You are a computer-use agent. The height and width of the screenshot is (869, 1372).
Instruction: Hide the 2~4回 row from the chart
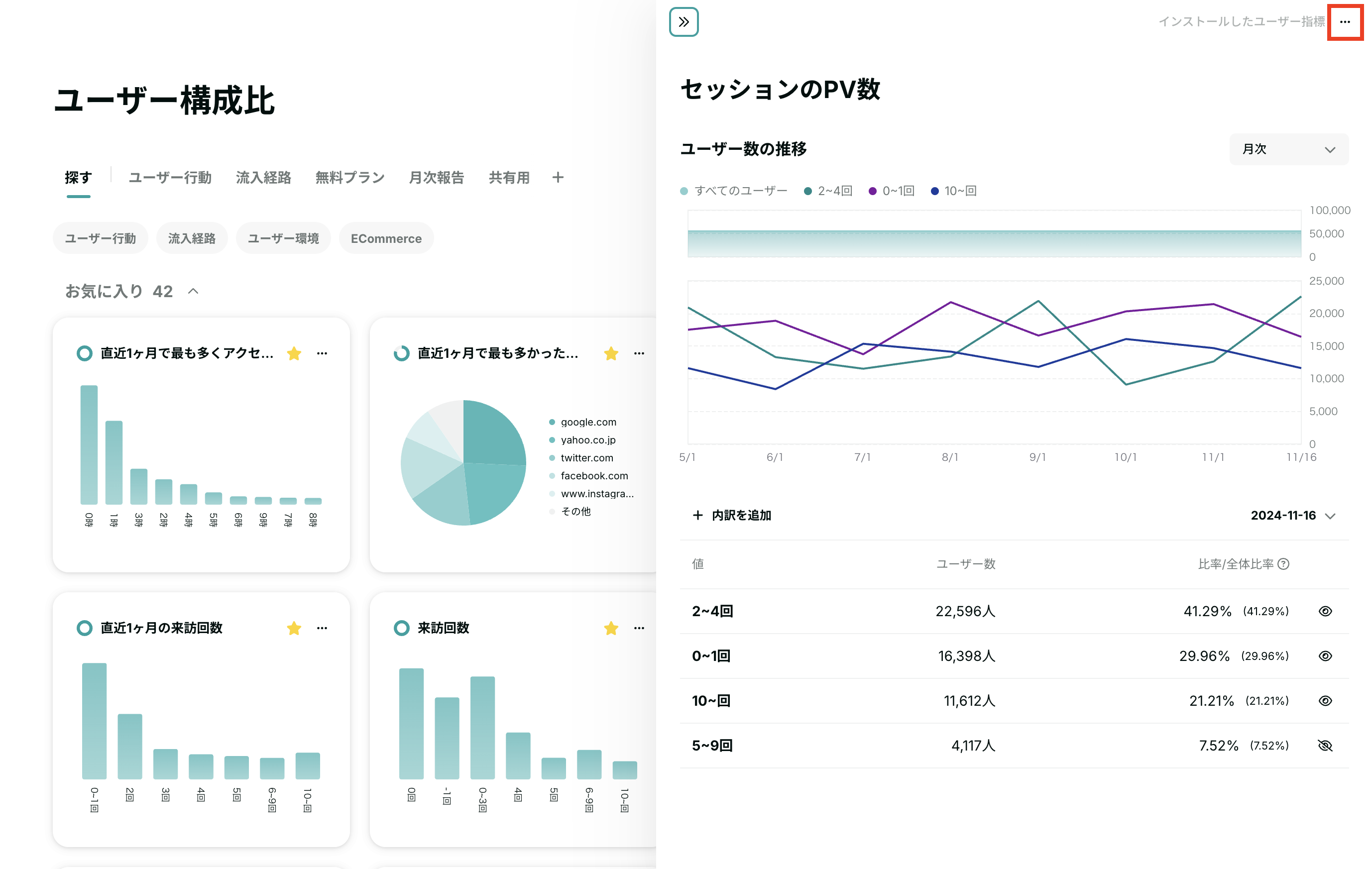(x=1325, y=611)
